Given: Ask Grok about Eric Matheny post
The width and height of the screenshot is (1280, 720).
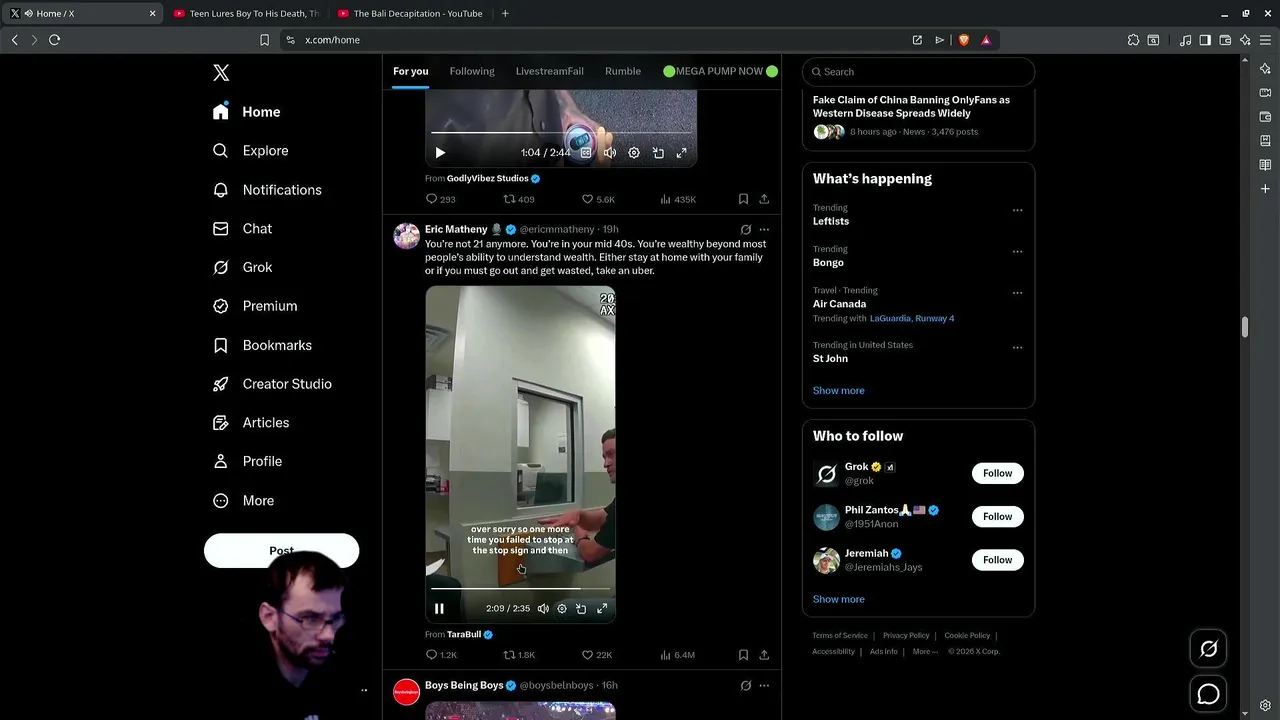Looking at the screenshot, I should pos(745,229).
